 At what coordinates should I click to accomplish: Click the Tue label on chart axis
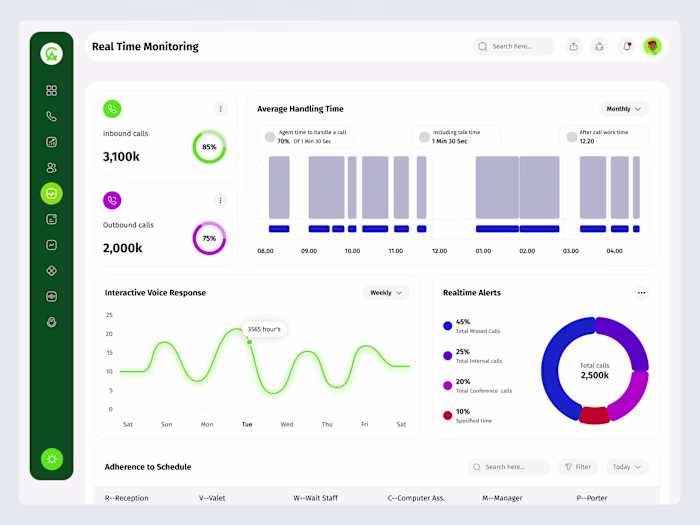(247, 425)
